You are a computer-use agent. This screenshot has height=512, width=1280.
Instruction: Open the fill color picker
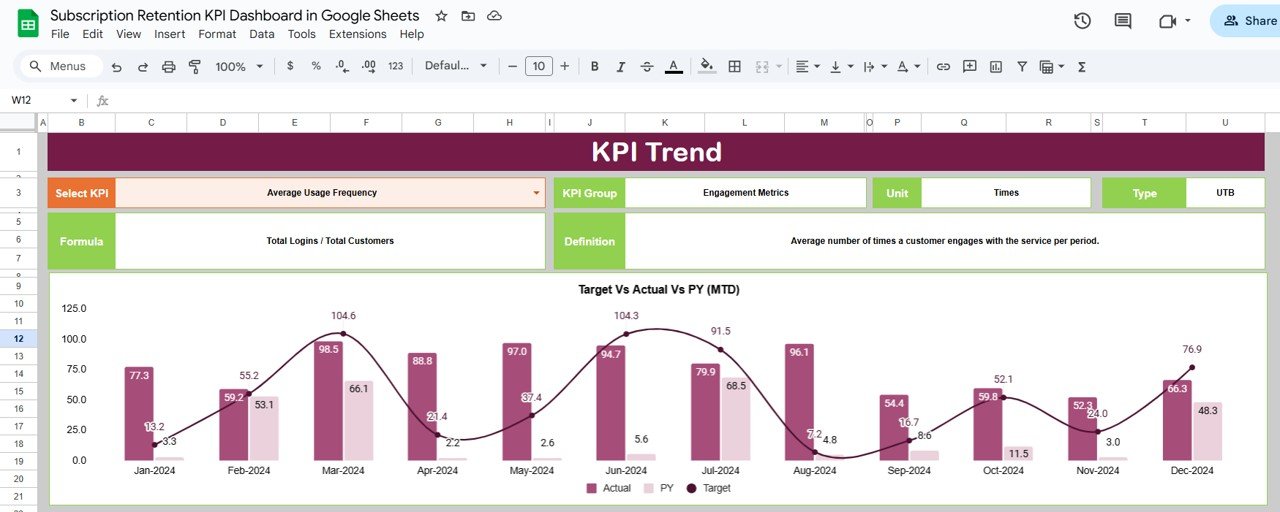[707, 66]
